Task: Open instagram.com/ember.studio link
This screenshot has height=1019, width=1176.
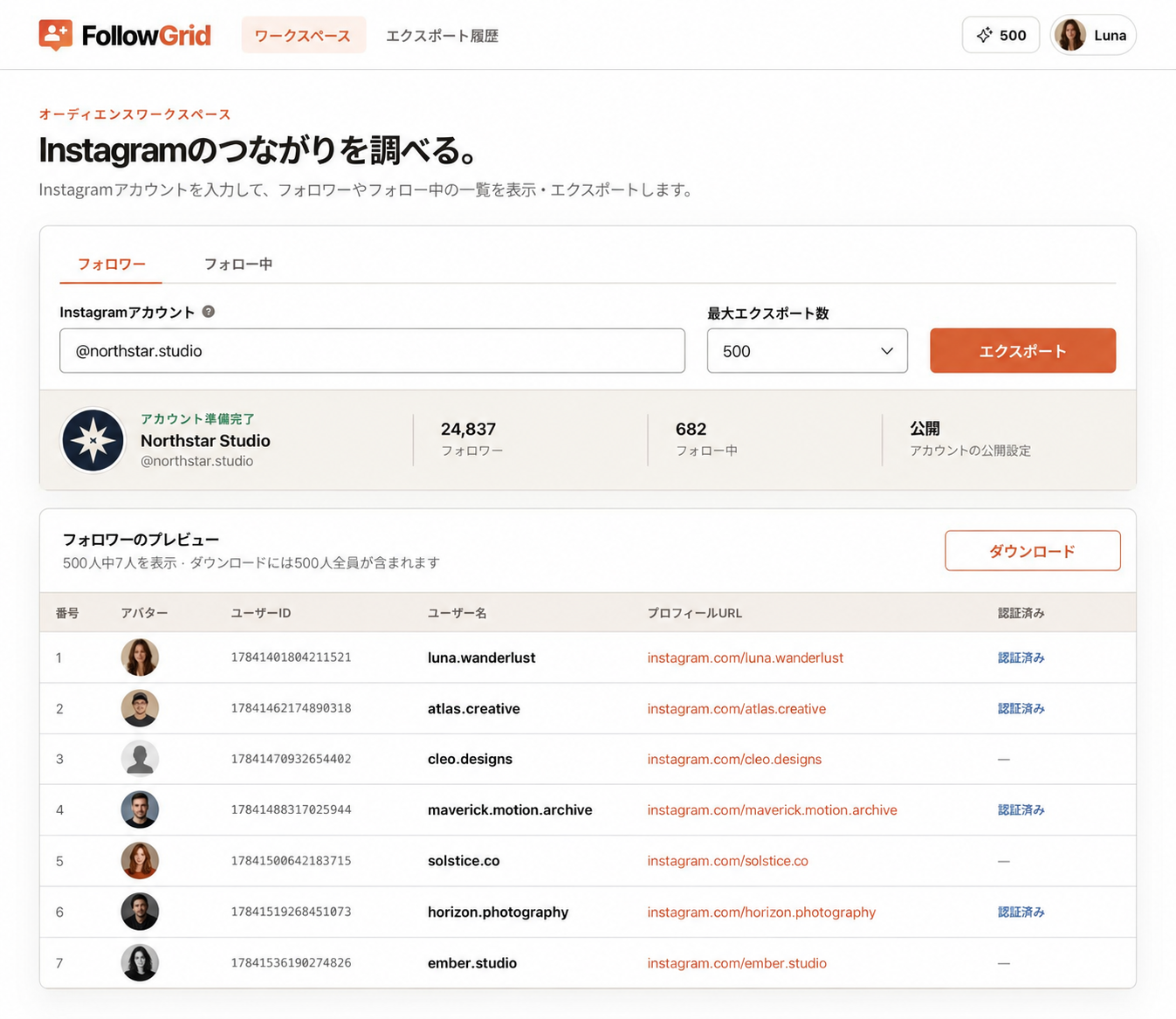Action: (x=737, y=963)
